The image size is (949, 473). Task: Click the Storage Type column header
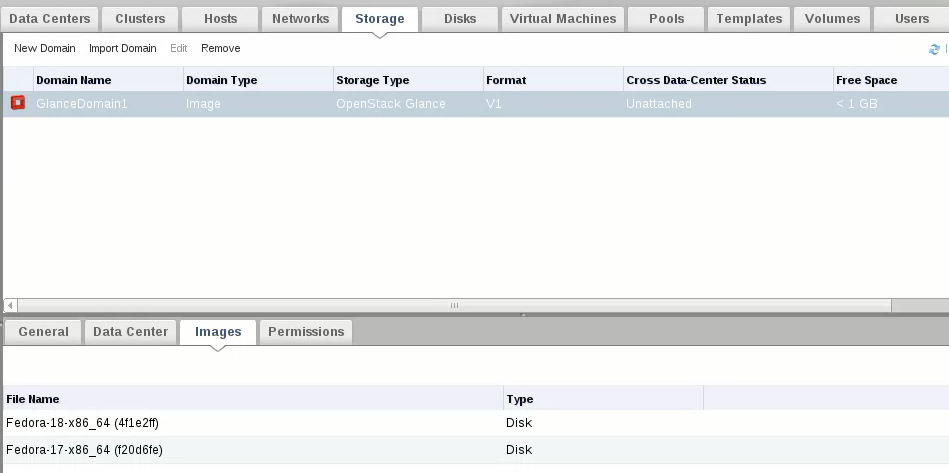coord(372,80)
